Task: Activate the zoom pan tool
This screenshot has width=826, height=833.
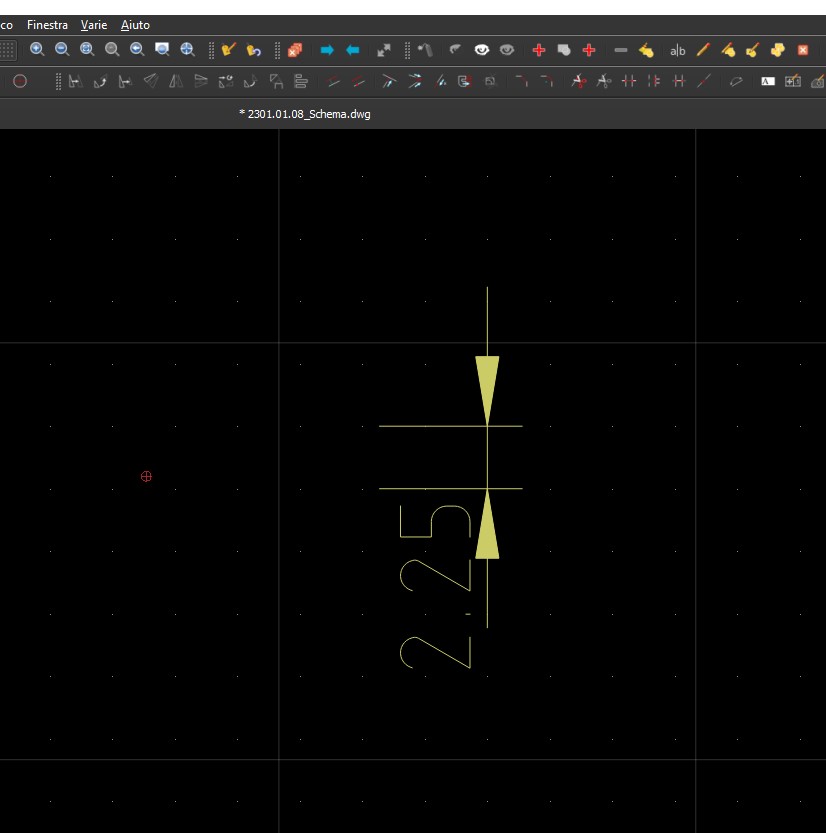Action: [x=187, y=50]
